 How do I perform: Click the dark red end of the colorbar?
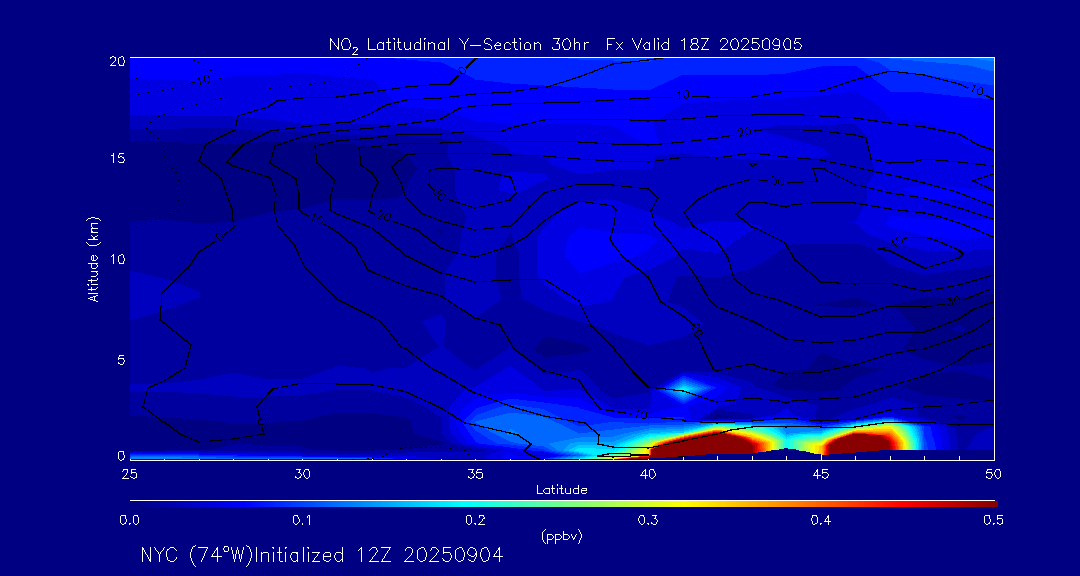pyautogui.click(x=985, y=503)
